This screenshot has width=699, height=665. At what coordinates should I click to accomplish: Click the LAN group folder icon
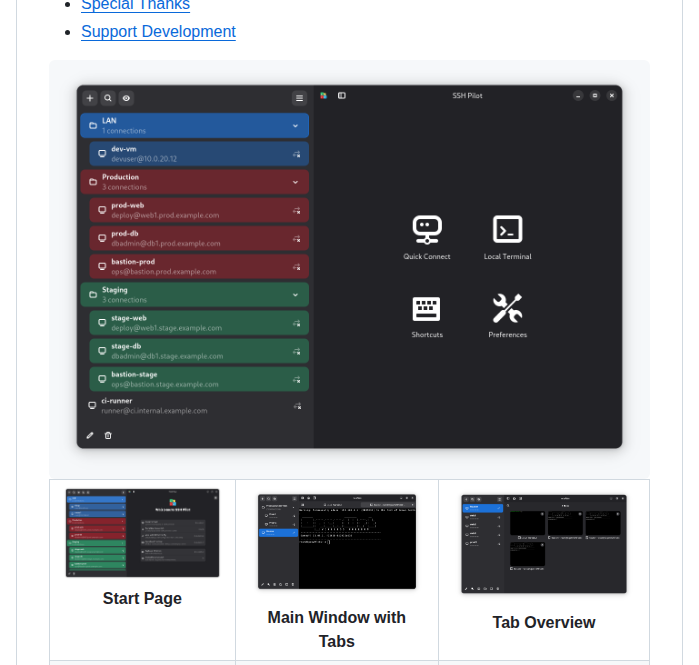93,126
